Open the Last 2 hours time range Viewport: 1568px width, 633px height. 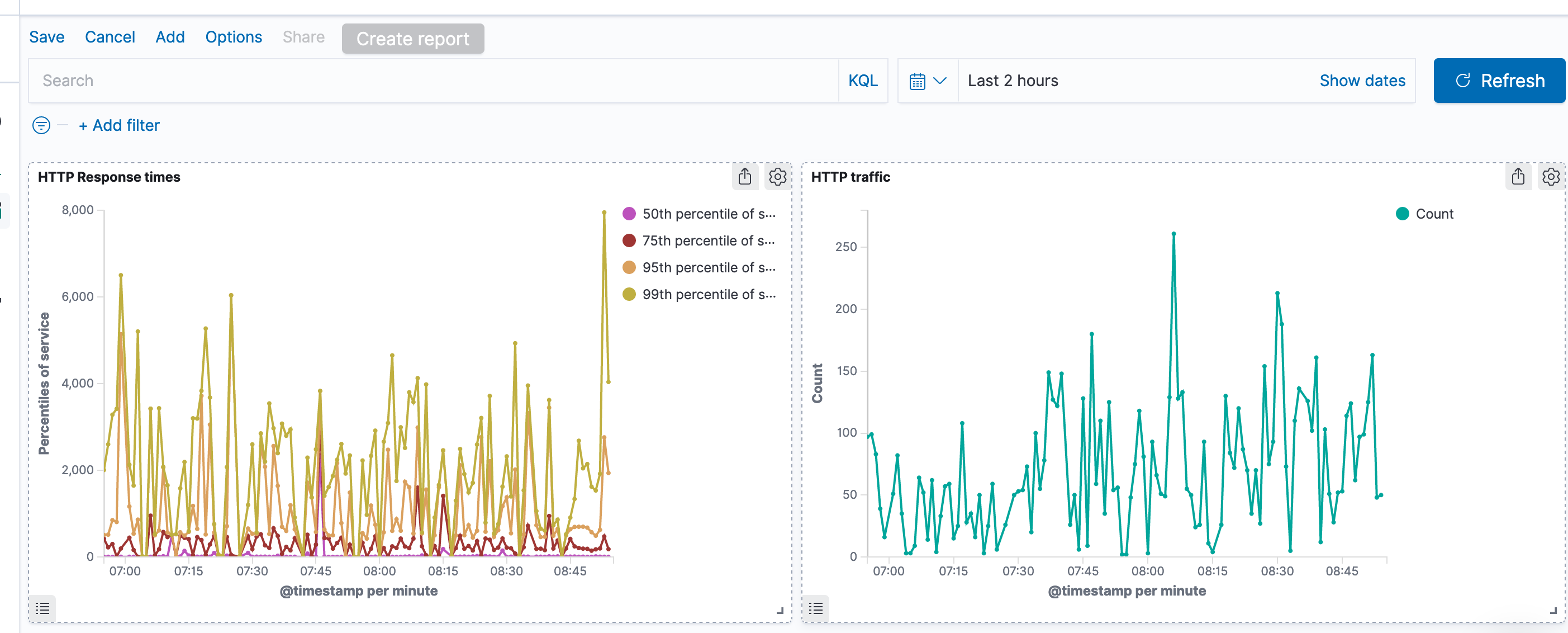pos(1013,81)
